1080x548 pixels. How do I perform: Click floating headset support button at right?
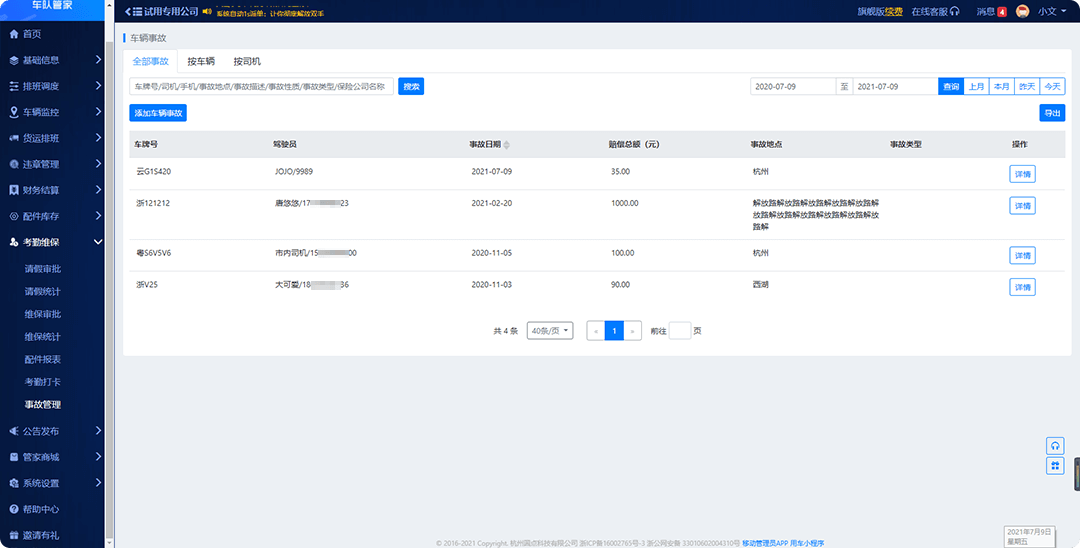[1055, 445]
